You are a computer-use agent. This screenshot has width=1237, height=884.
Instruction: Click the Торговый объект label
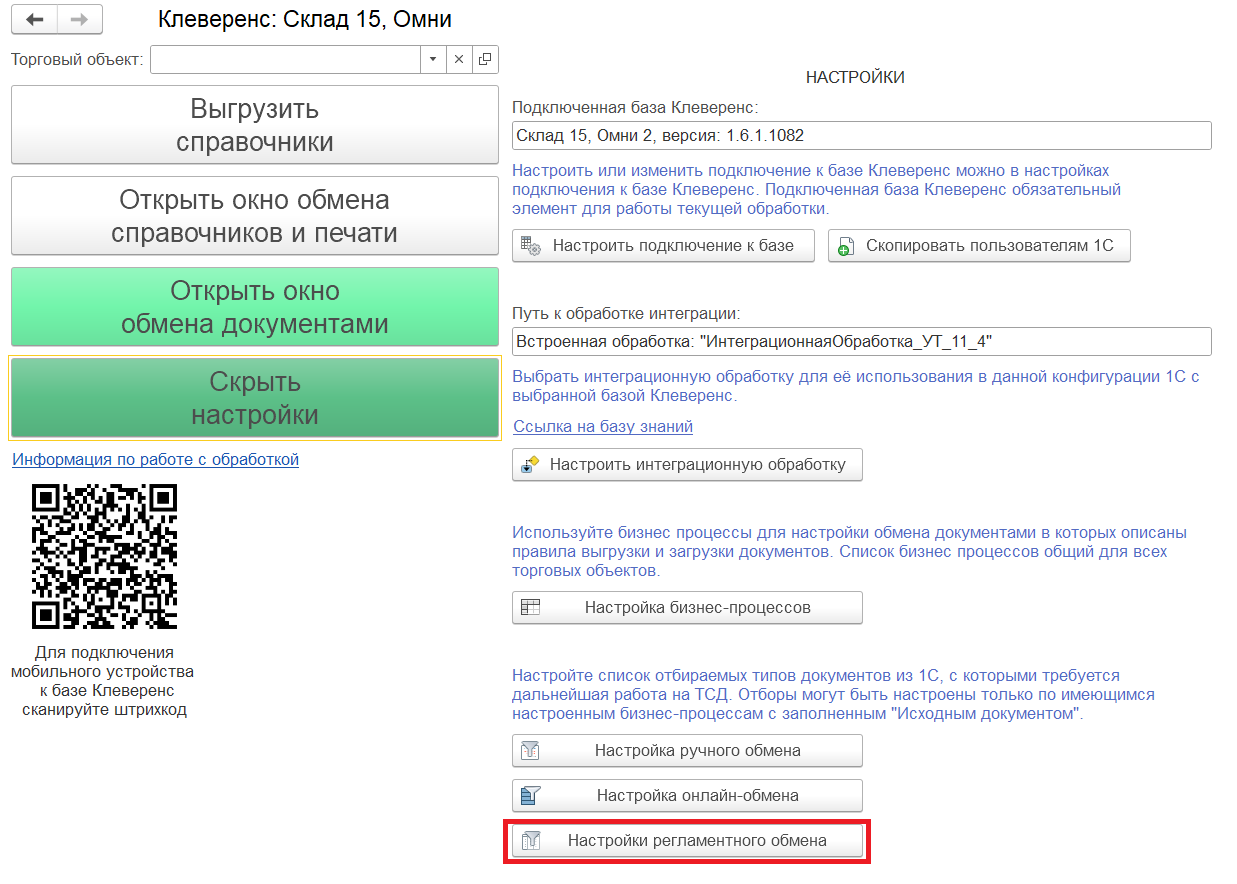pyautogui.click(x=77, y=59)
